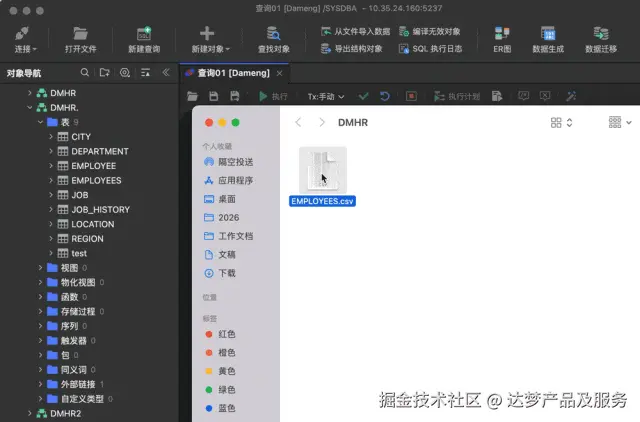Expand the JOB table

51,195
